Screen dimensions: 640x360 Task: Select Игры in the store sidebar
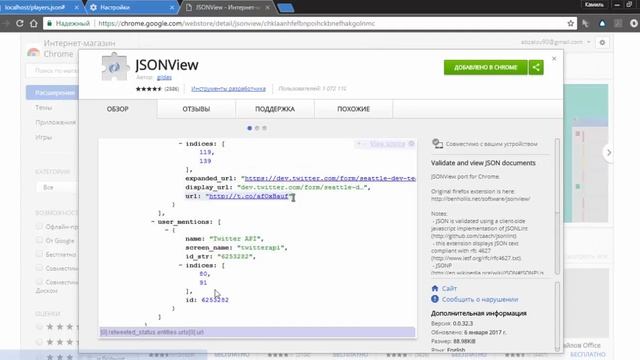43,137
